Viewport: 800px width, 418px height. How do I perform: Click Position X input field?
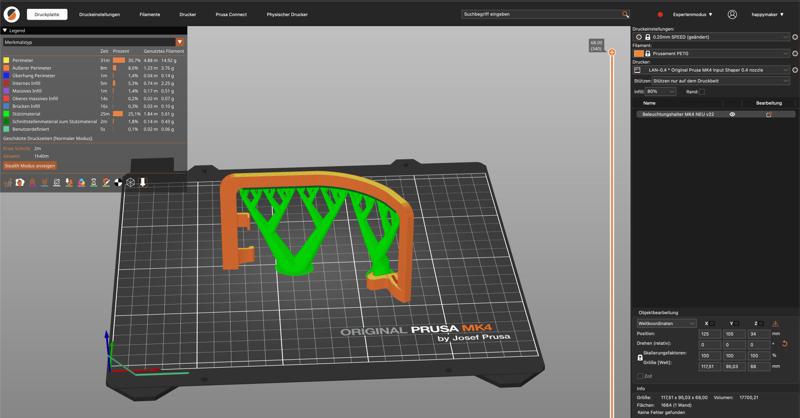point(709,334)
